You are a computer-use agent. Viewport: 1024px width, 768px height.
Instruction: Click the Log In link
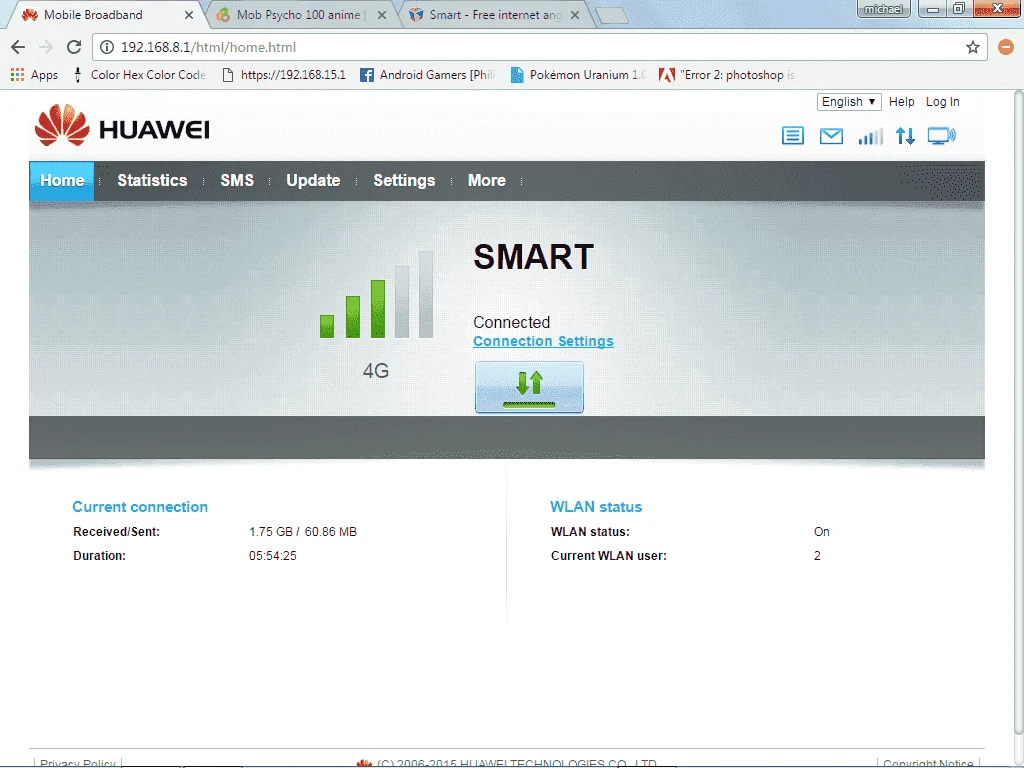point(942,102)
